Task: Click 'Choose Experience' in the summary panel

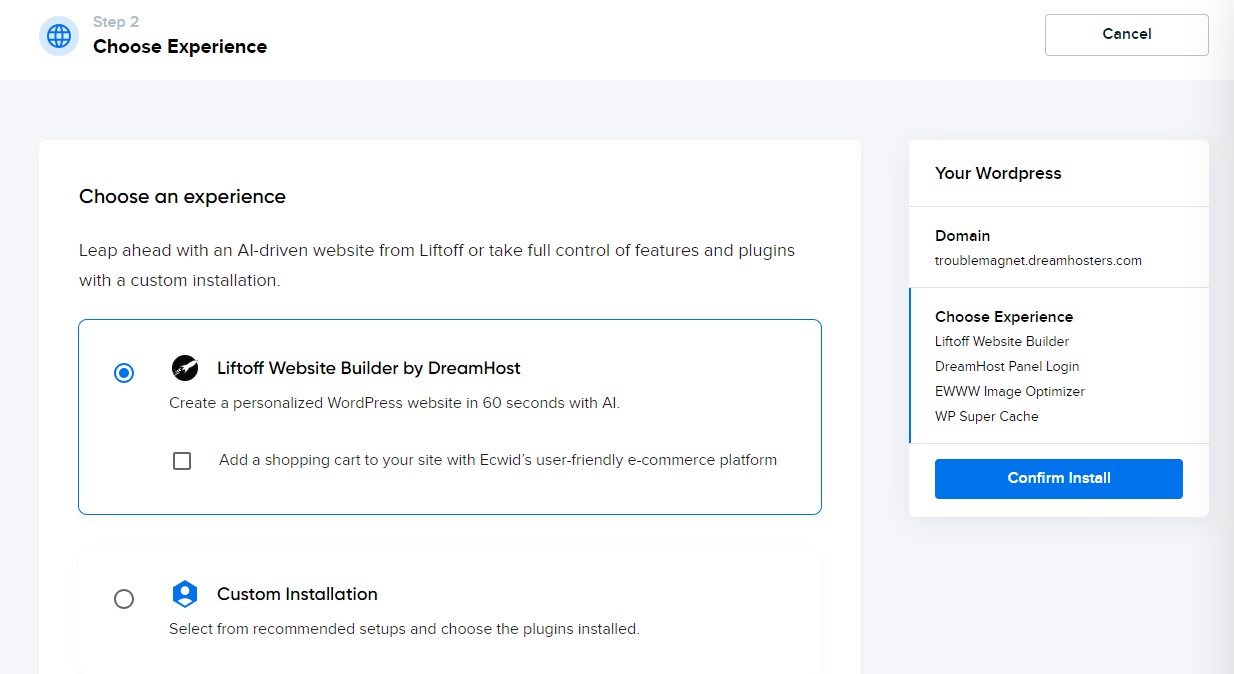Action: (x=1004, y=317)
